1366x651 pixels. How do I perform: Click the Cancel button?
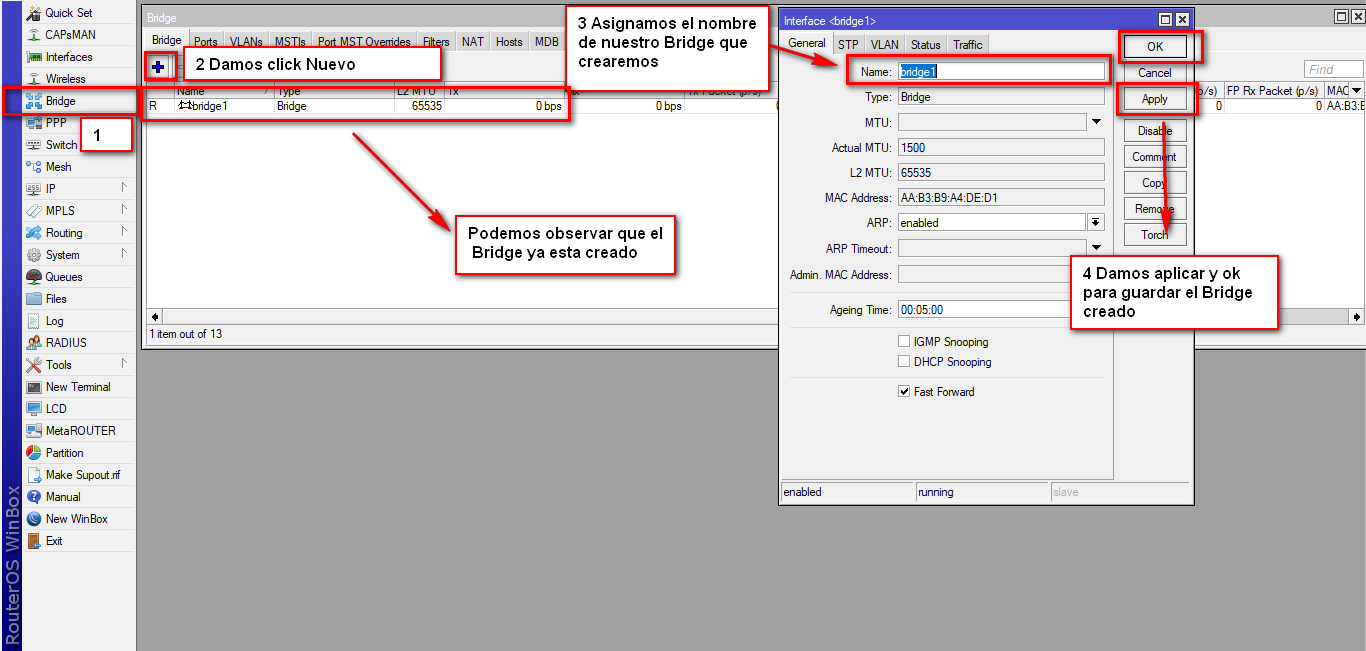click(1154, 73)
